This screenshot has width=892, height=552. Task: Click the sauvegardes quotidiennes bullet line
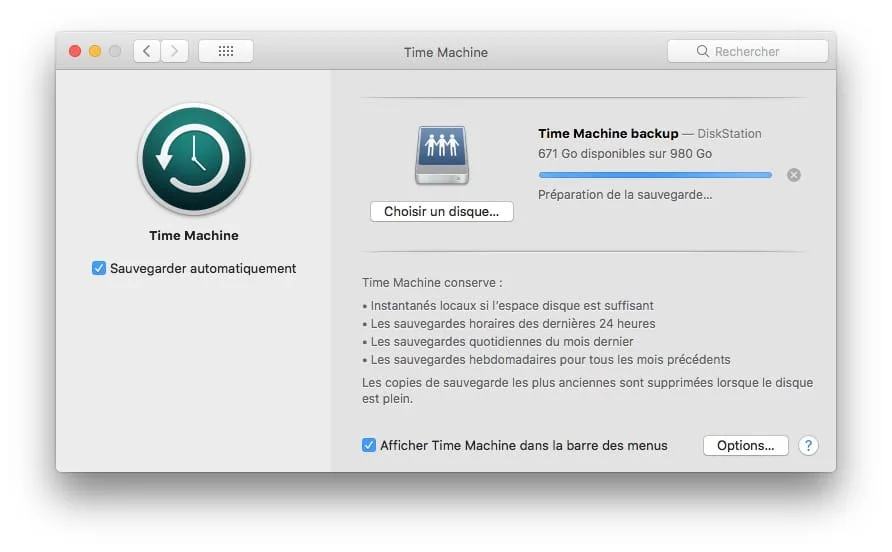(498, 341)
